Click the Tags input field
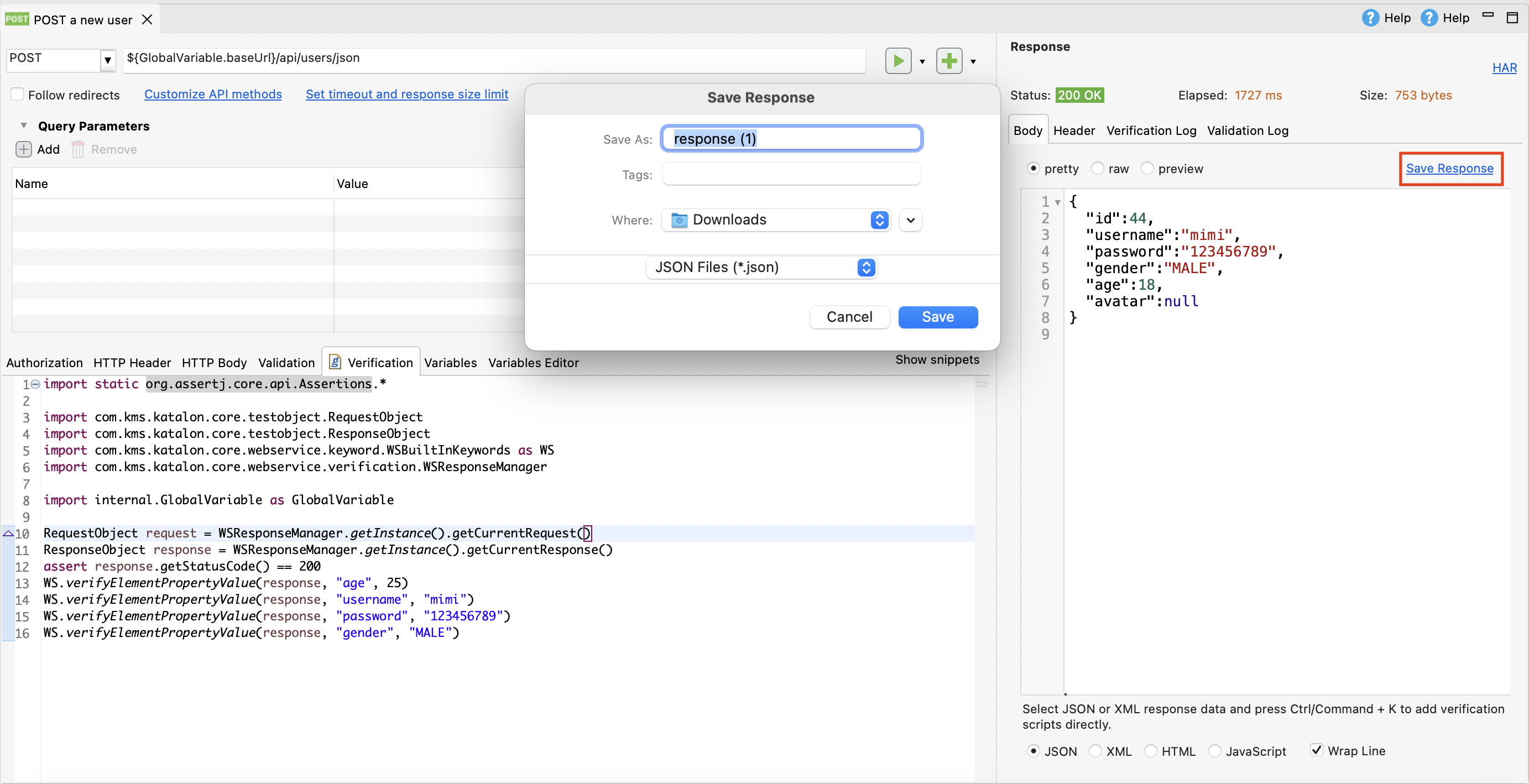 (792, 175)
